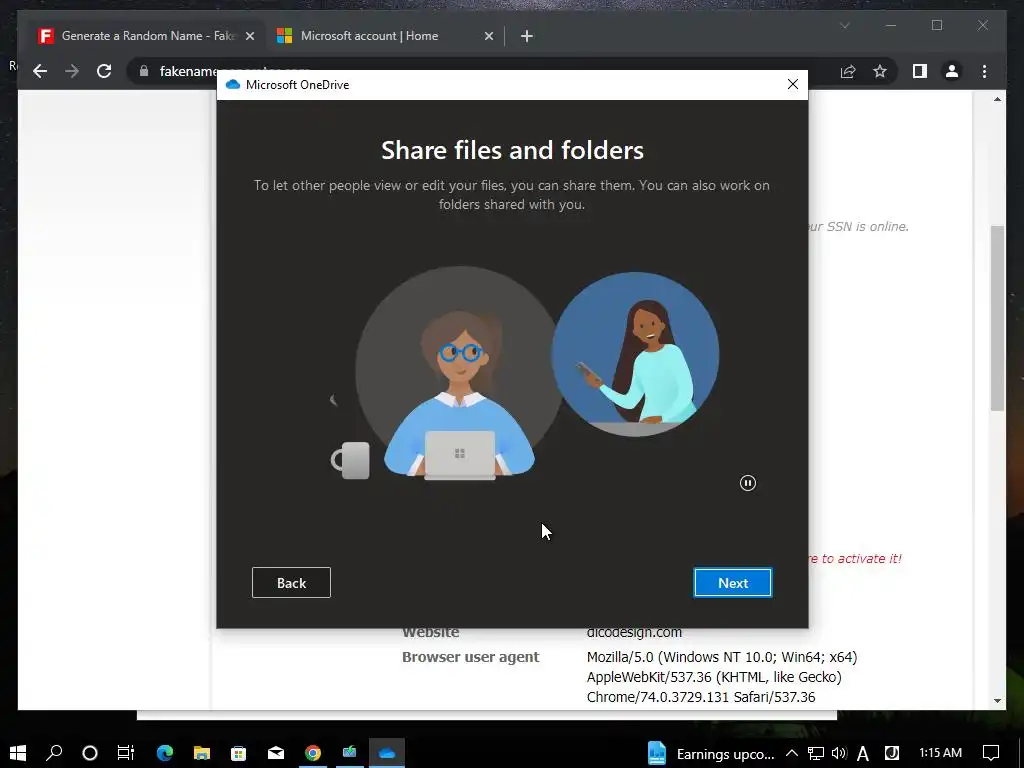Click Next in the OneDrive setup dialog
1024x768 pixels.
[x=733, y=583]
